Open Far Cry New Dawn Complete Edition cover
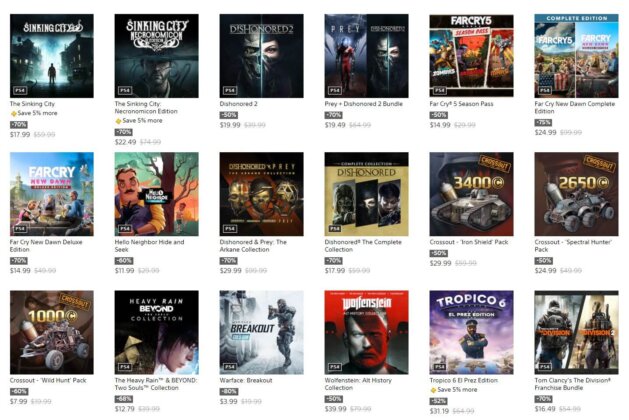The width and height of the screenshot is (629, 420). 576,56
